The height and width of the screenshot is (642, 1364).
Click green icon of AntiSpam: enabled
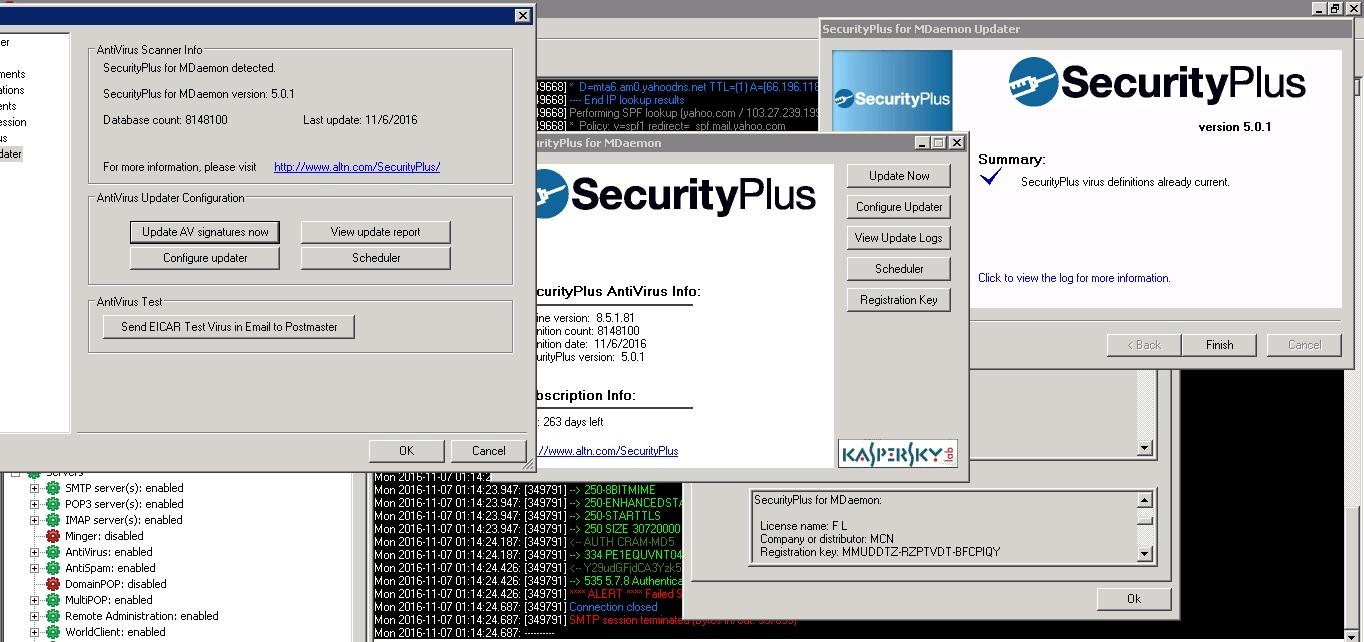[x=53, y=568]
